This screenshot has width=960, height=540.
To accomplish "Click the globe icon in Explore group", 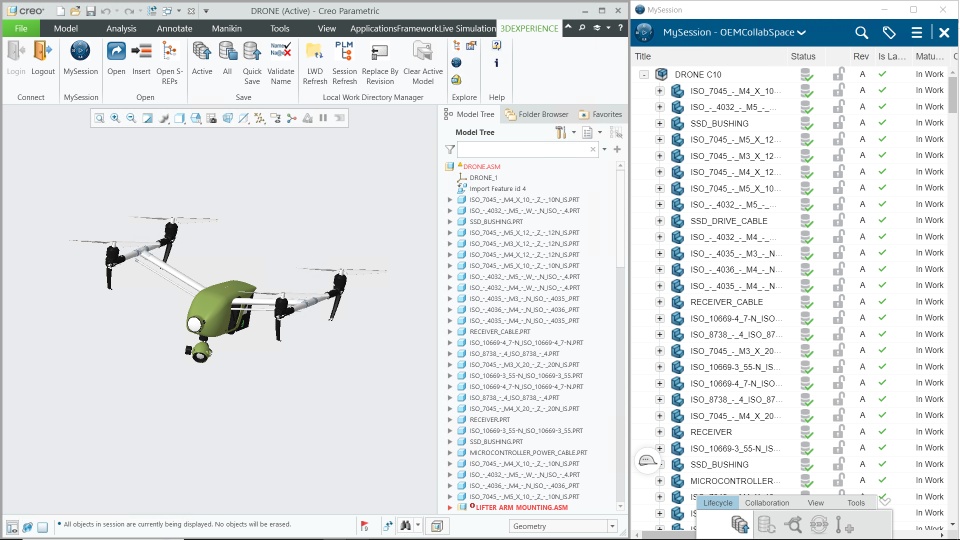I will click(x=457, y=62).
